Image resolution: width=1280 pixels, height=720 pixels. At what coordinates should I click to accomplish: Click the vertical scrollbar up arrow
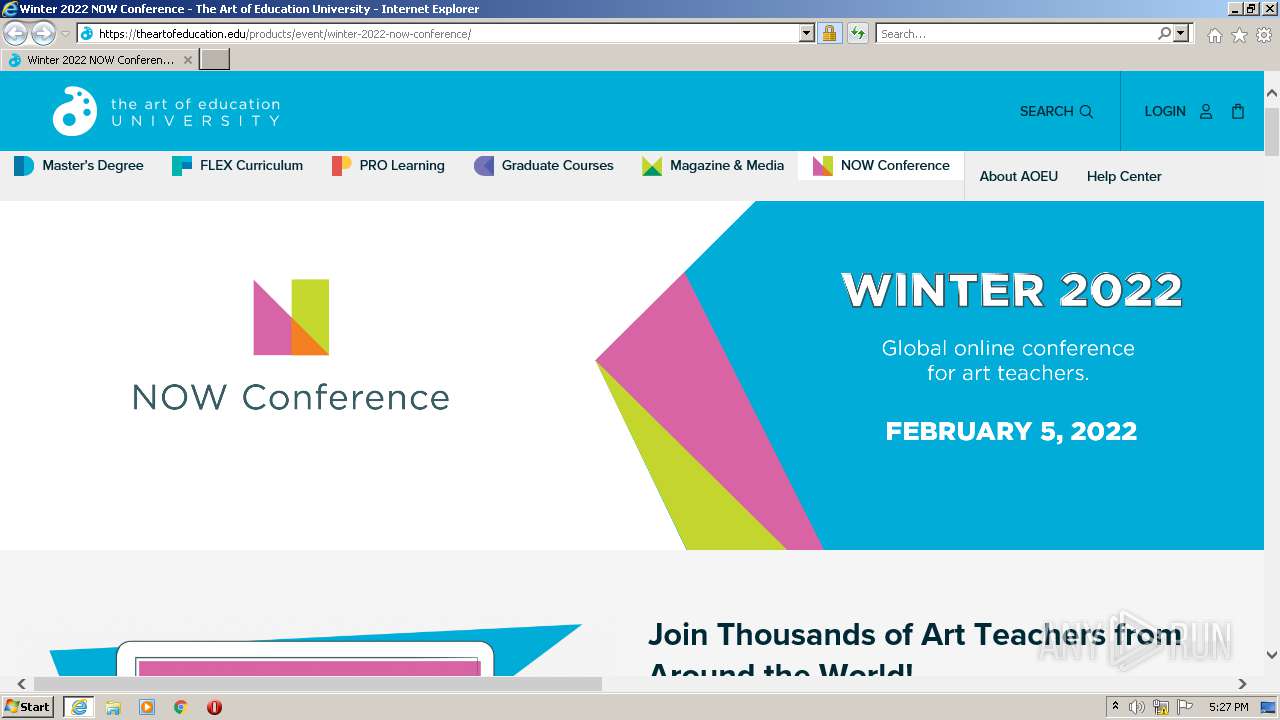pos(1272,93)
